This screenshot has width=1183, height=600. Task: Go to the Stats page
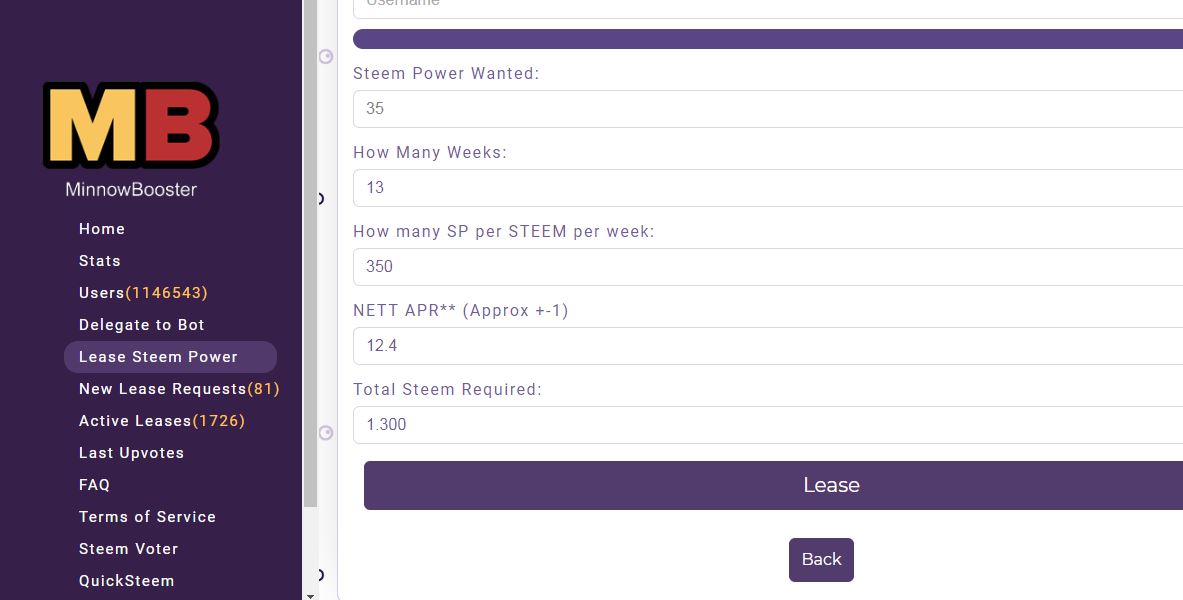[x=100, y=260]
